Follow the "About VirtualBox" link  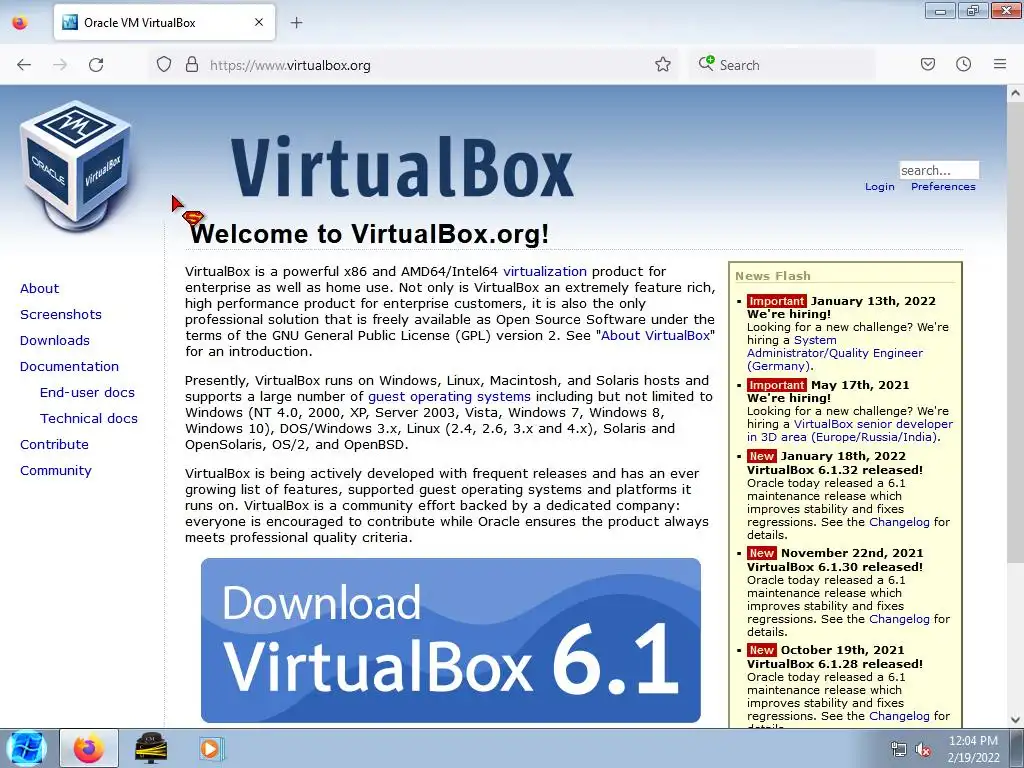click(x=655, y=336)
